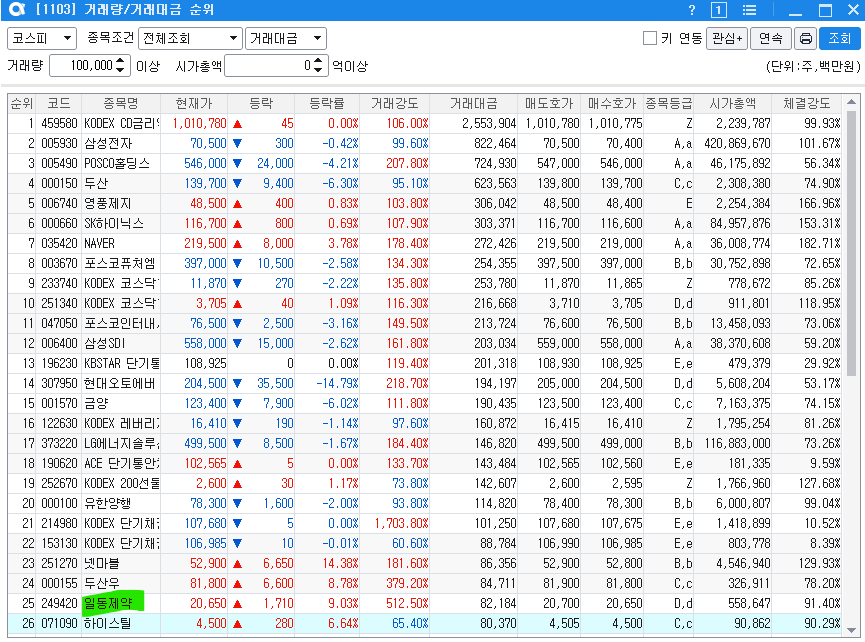Select the 현대오토에버 stock name

120,383
